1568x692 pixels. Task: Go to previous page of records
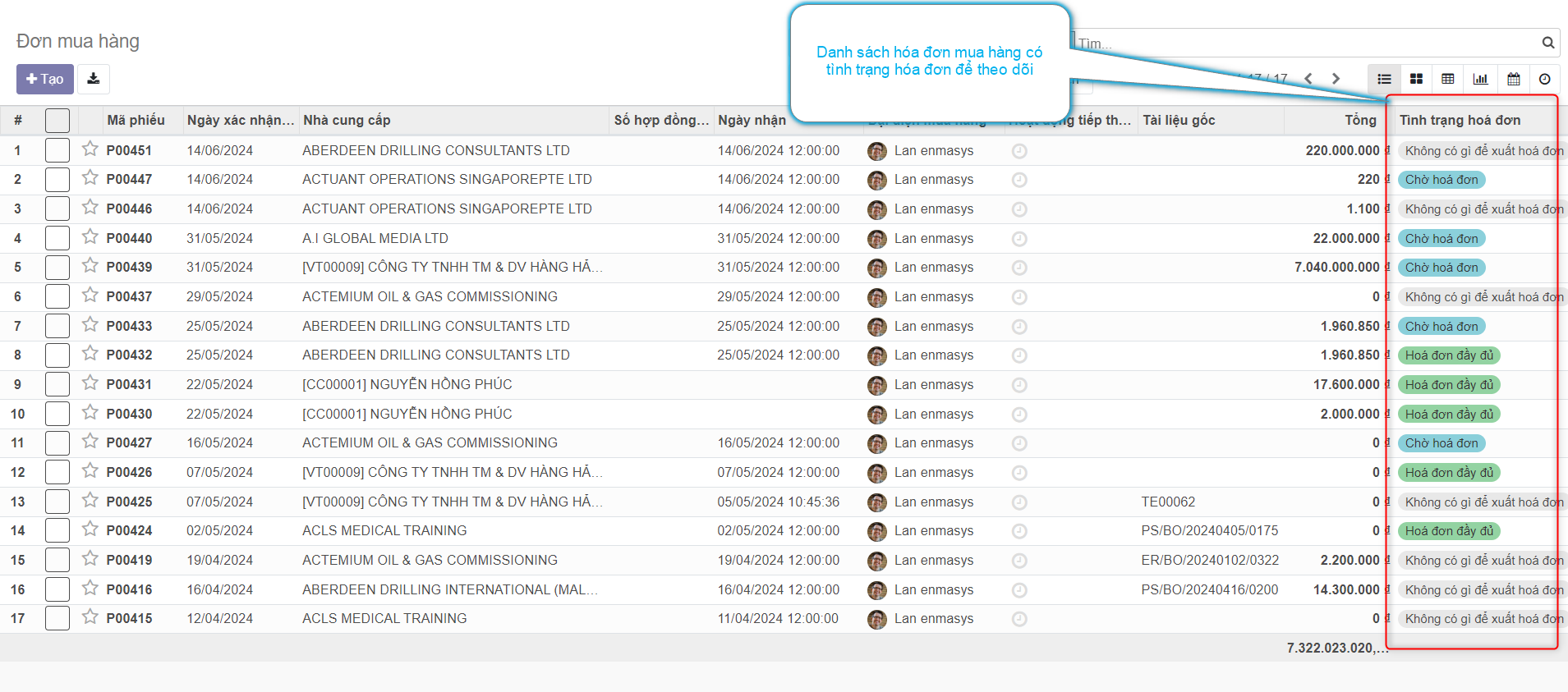1308,79
